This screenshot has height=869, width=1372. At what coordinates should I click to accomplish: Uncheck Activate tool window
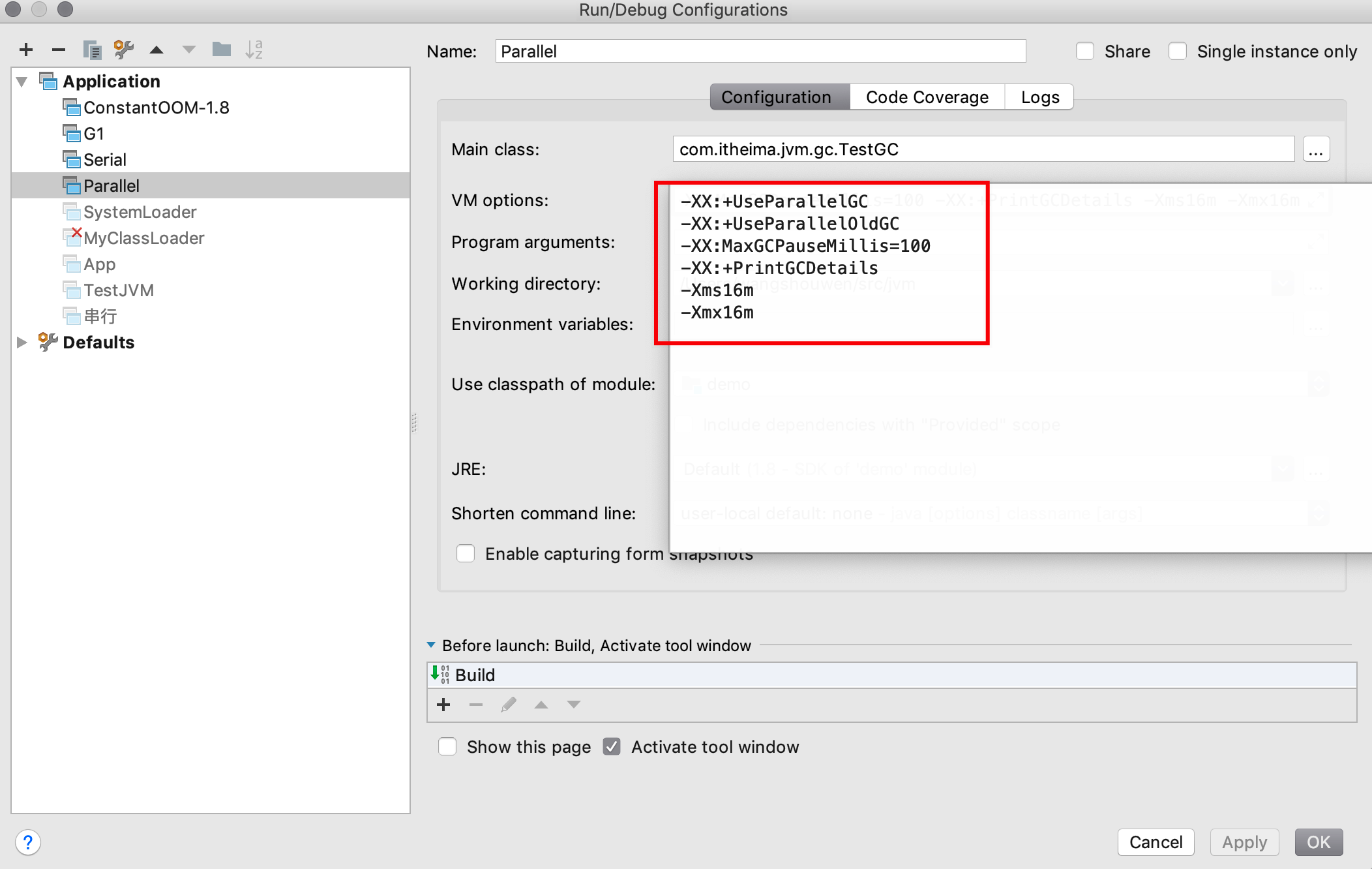612,747
